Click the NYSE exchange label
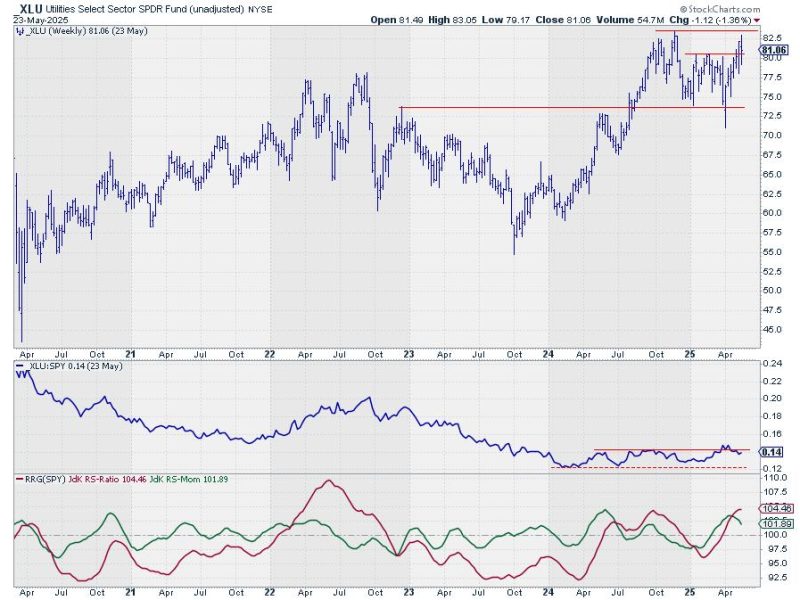This screenshot has width=800, height=600. (260, 9)
